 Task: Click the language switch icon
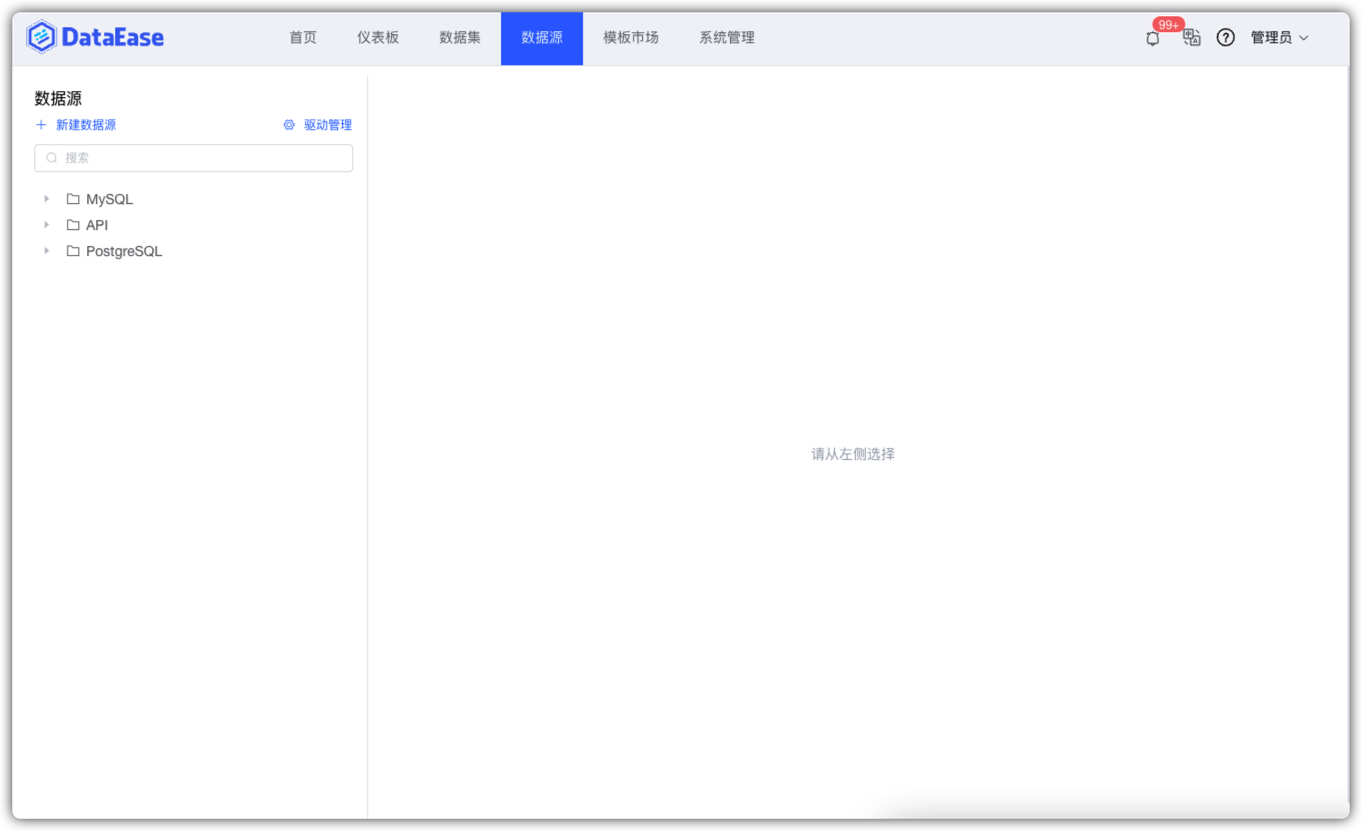(1190, 37)
